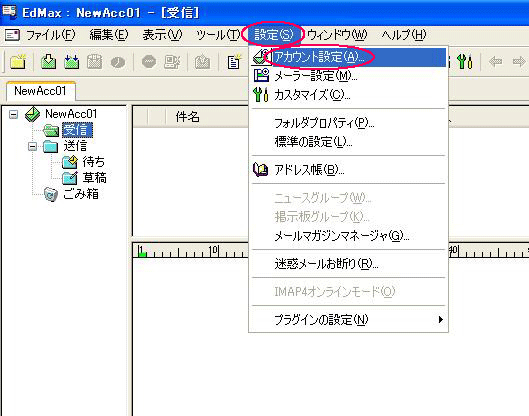
Task: Choose カスタマイズ(C)... from the menu
Action: click(349, 95)
